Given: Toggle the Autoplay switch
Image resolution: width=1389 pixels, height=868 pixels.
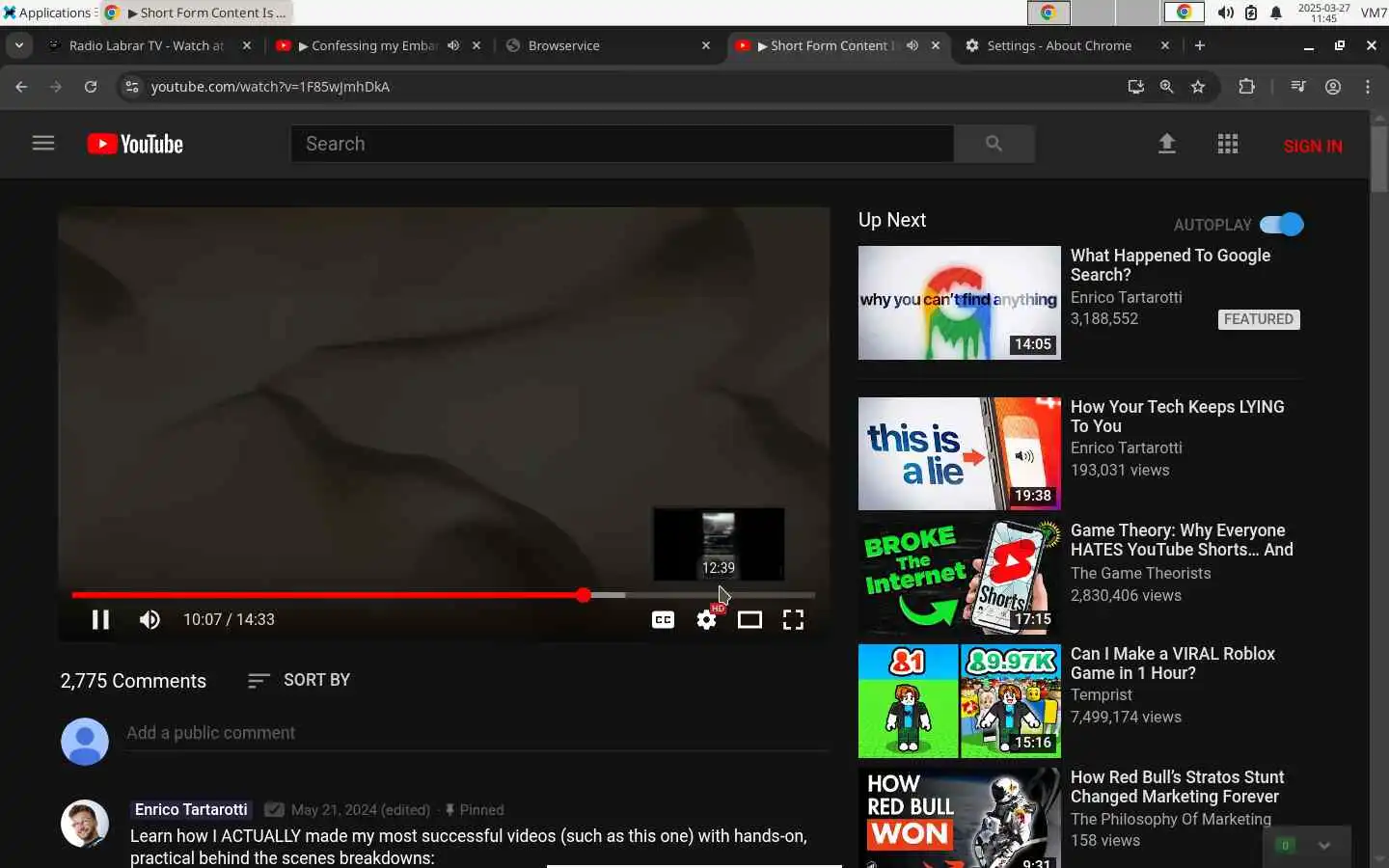Looking at the screenshot, I should 1282,224.
